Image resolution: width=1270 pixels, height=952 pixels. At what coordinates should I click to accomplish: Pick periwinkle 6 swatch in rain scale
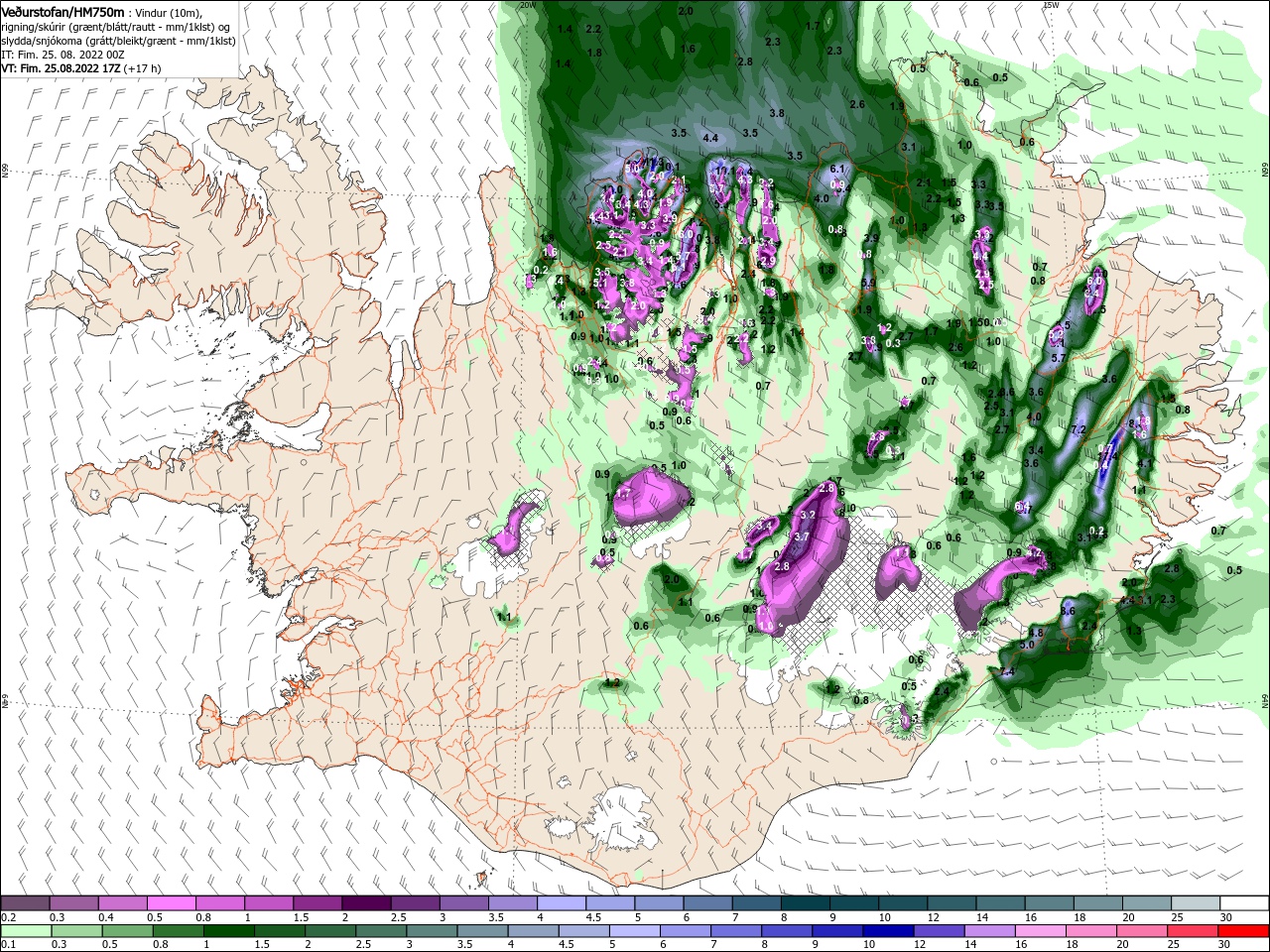[x=686, y=931]
